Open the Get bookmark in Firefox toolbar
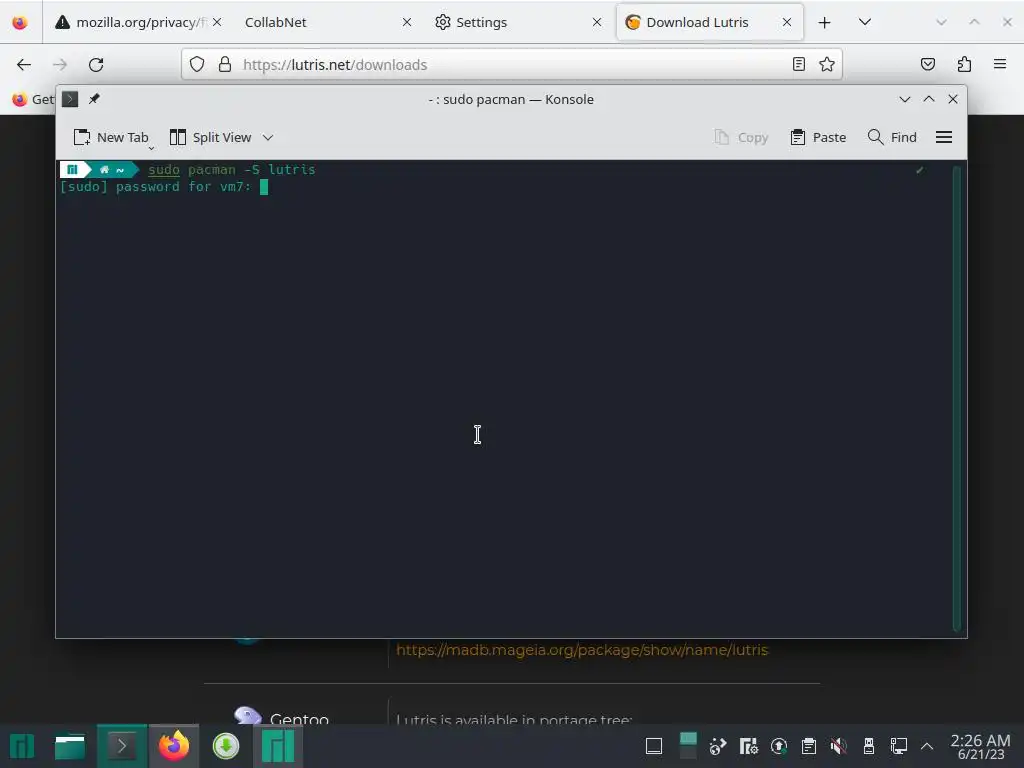 [x=32, y=99]
